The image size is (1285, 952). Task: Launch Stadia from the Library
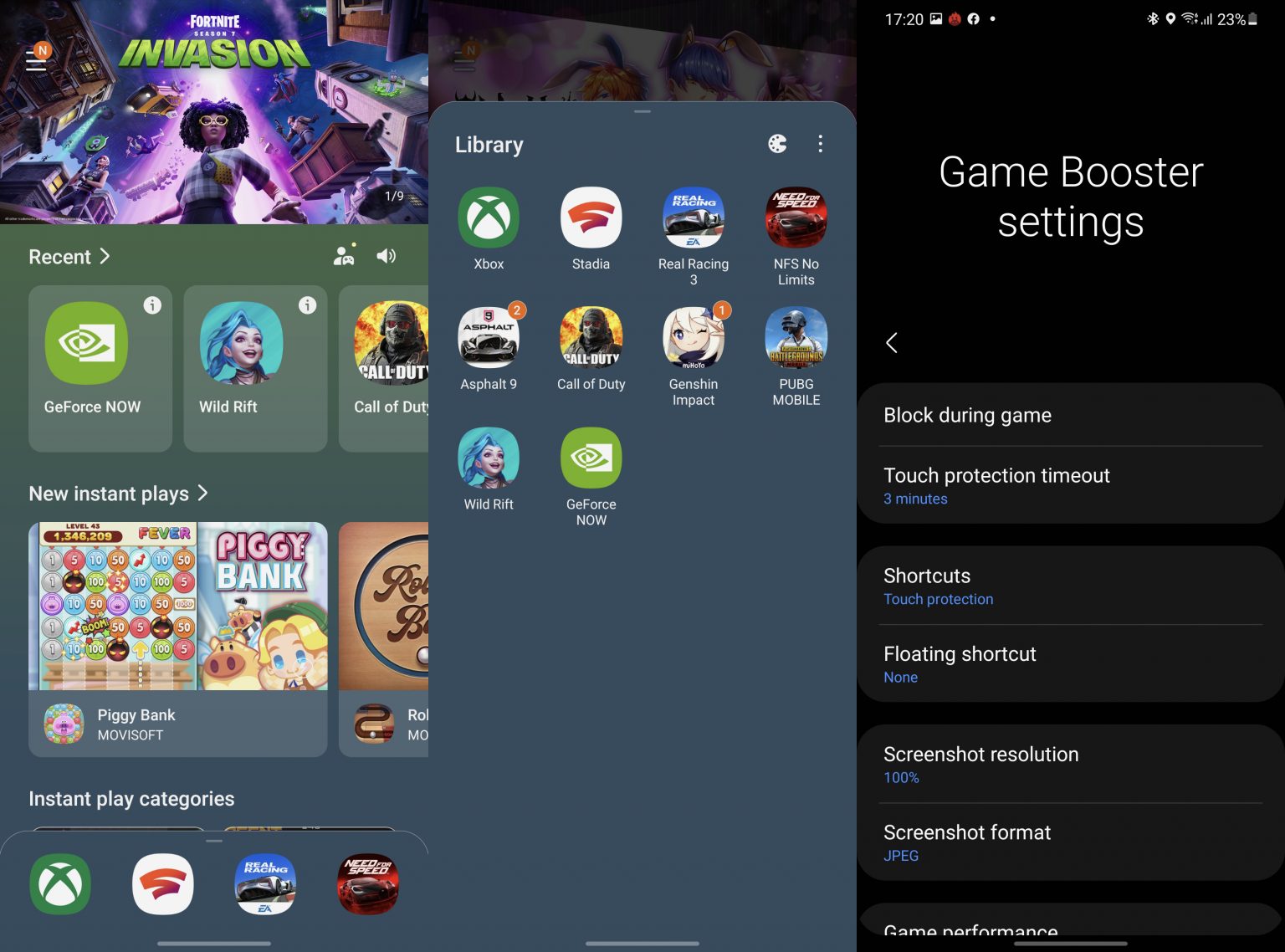point(591,218)
